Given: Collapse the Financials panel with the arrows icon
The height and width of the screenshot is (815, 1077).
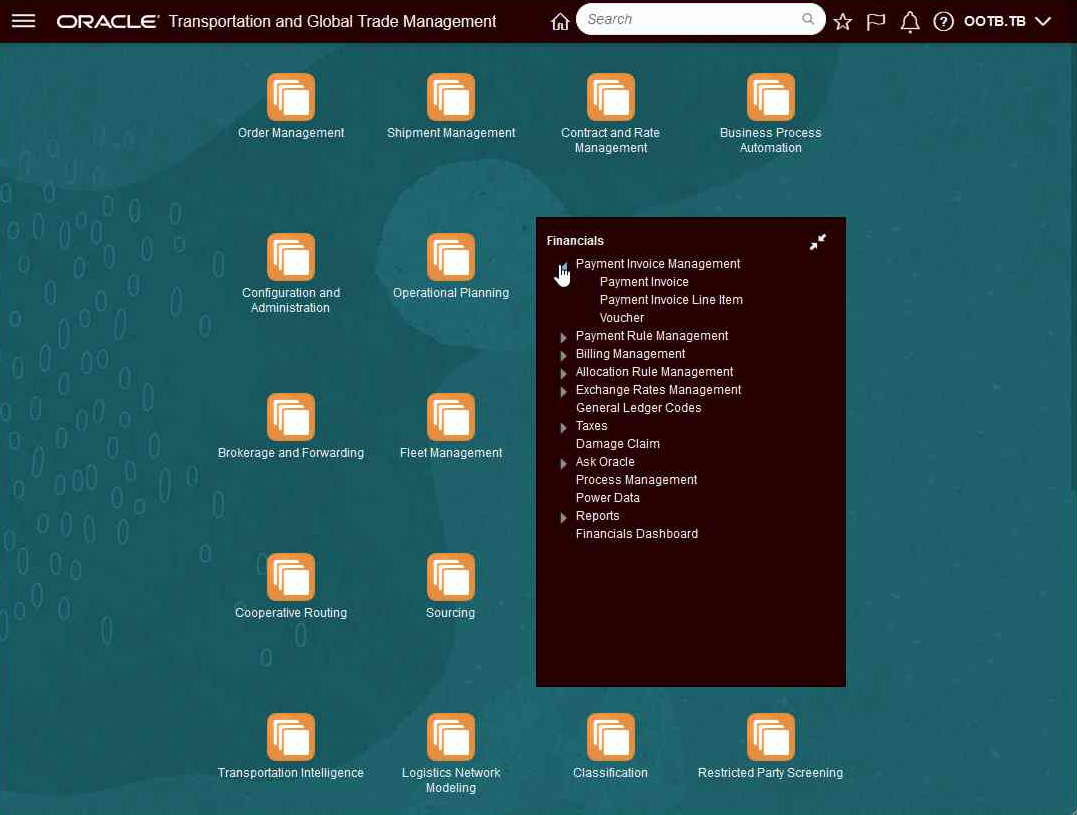Looking at the screenshot, I should coord(817,242).
